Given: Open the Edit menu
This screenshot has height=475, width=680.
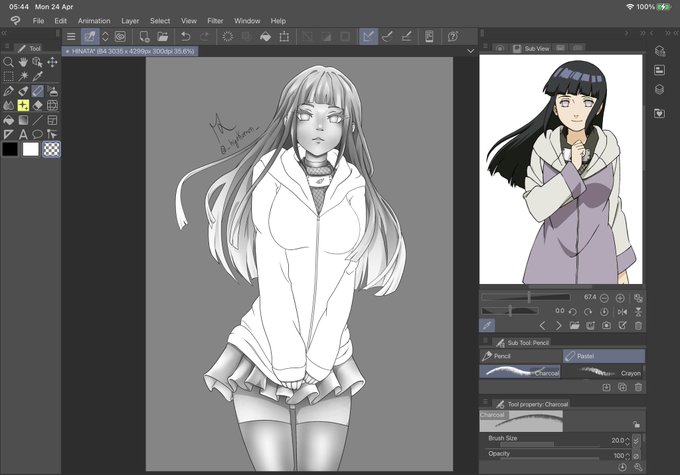Looking at the screenshot, I should coord(60,21).
